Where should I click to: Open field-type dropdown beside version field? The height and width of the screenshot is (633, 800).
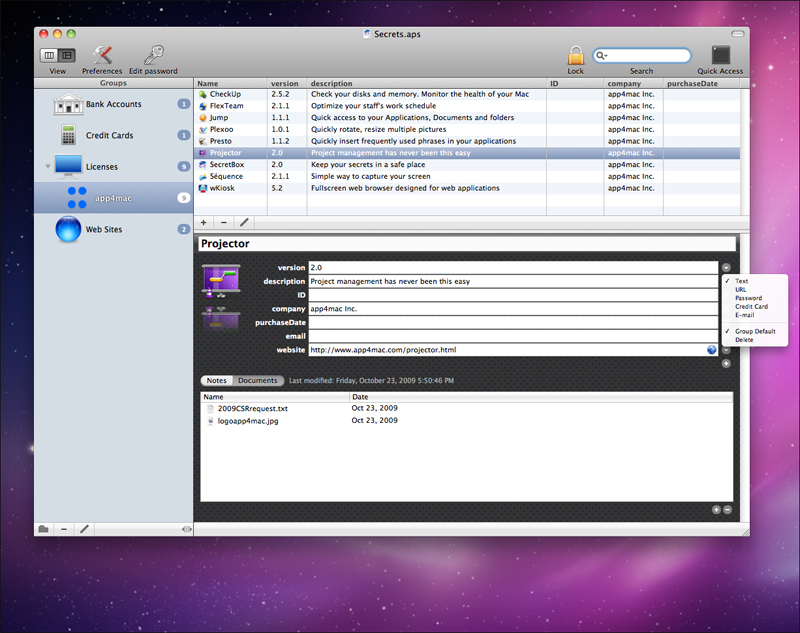tap(726, 268)
